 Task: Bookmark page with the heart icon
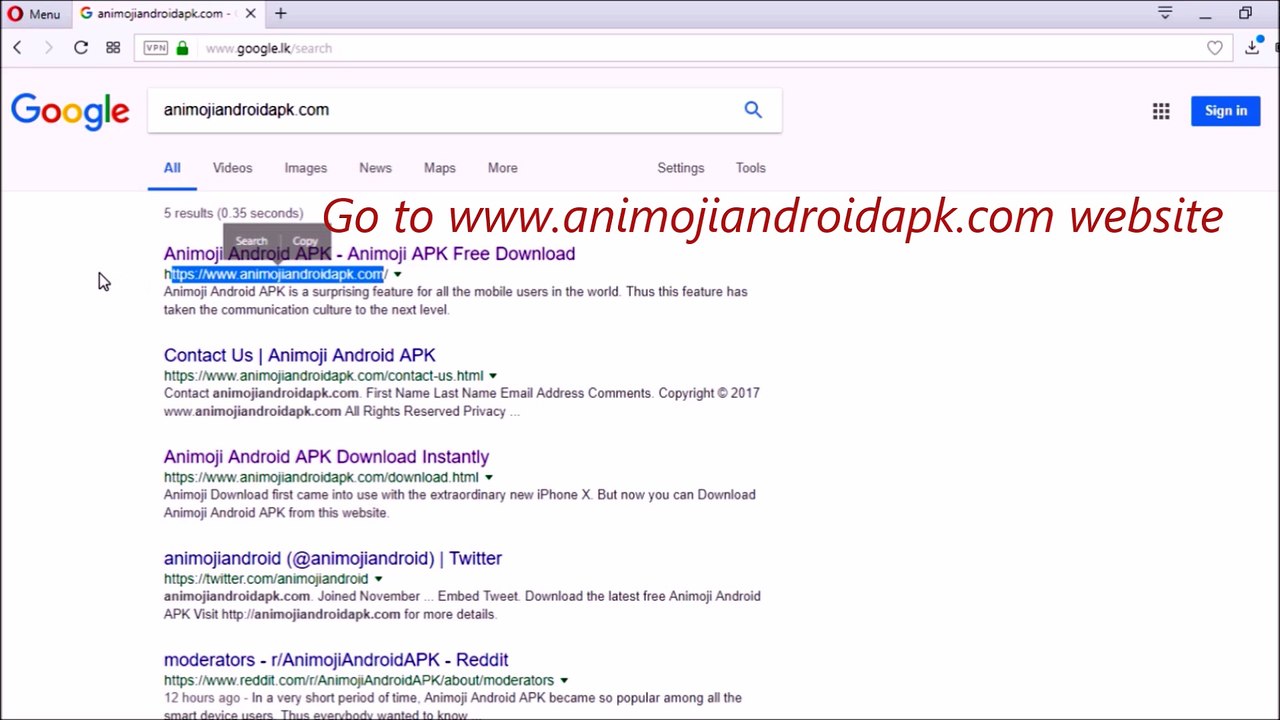(x=1214, y=48)
